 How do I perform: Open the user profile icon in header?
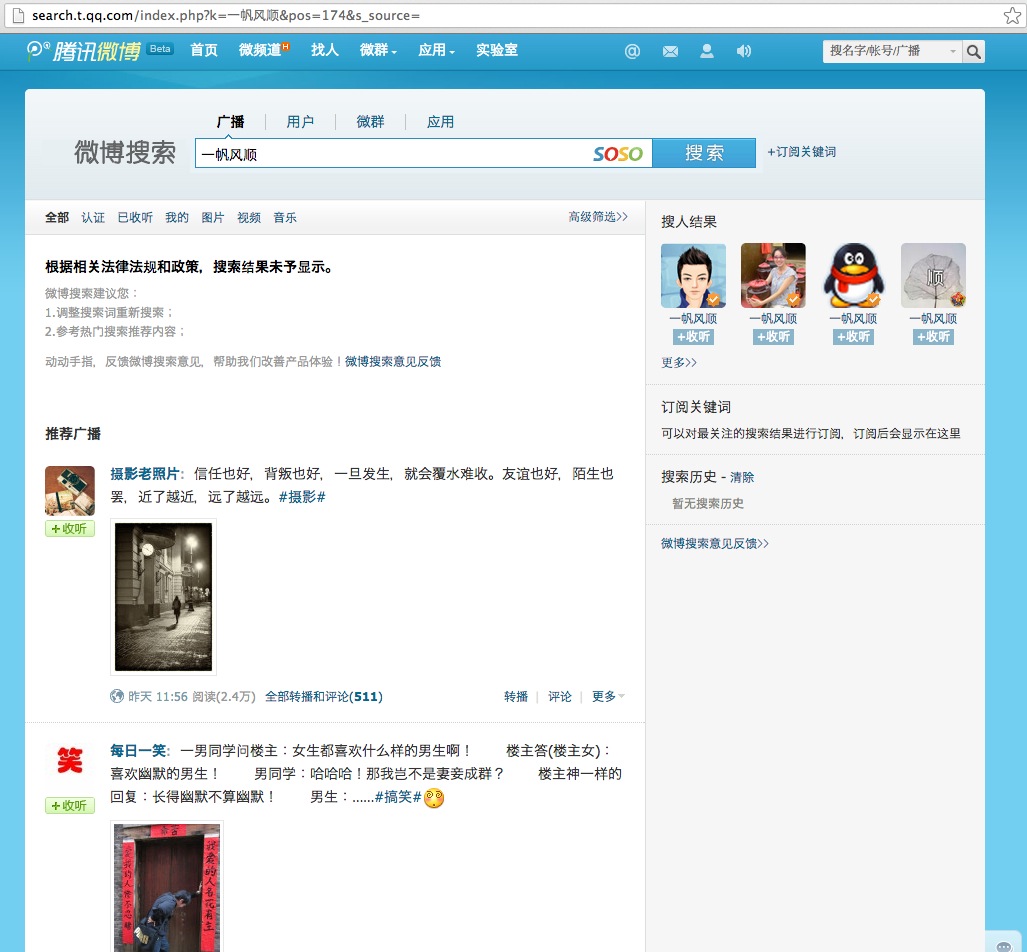707,51
